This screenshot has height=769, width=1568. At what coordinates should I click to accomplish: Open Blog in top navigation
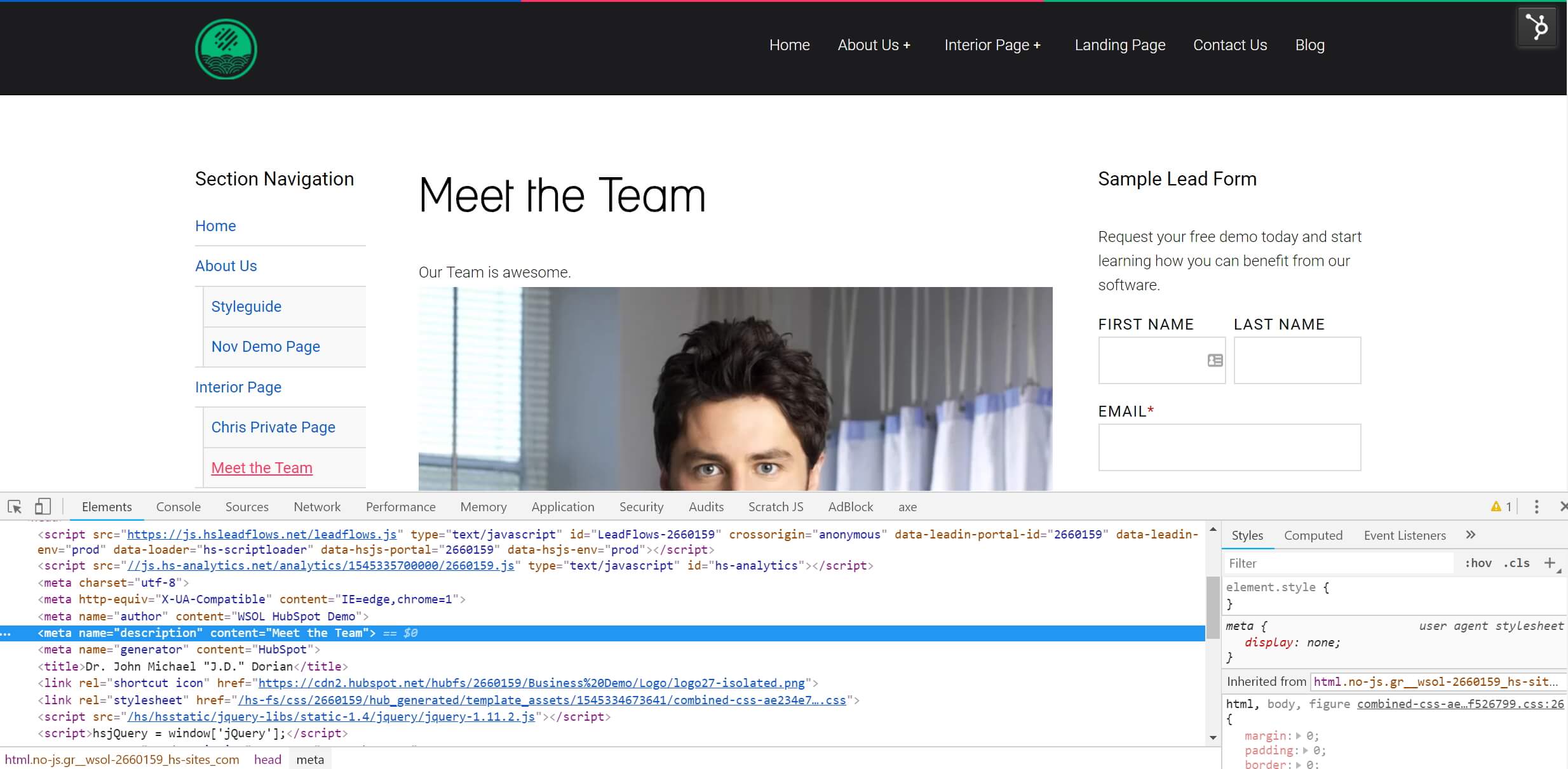[x=1310, y=45]
